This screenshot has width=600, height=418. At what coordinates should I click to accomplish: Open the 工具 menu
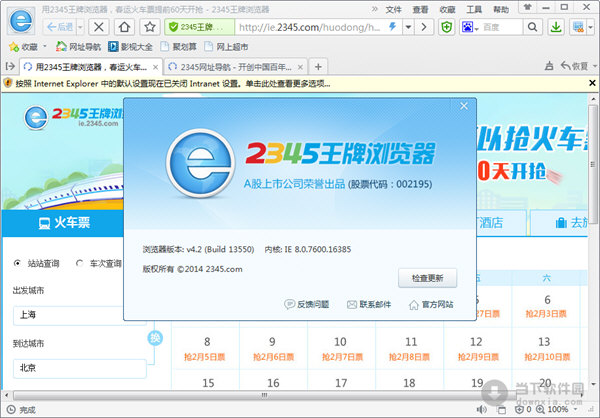(x=474, y=10)
